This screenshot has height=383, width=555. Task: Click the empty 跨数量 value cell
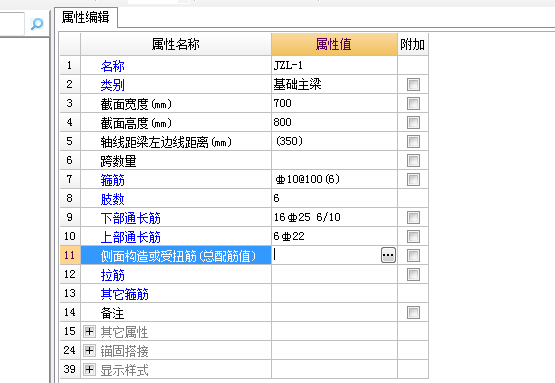click(x=334, y=160)
